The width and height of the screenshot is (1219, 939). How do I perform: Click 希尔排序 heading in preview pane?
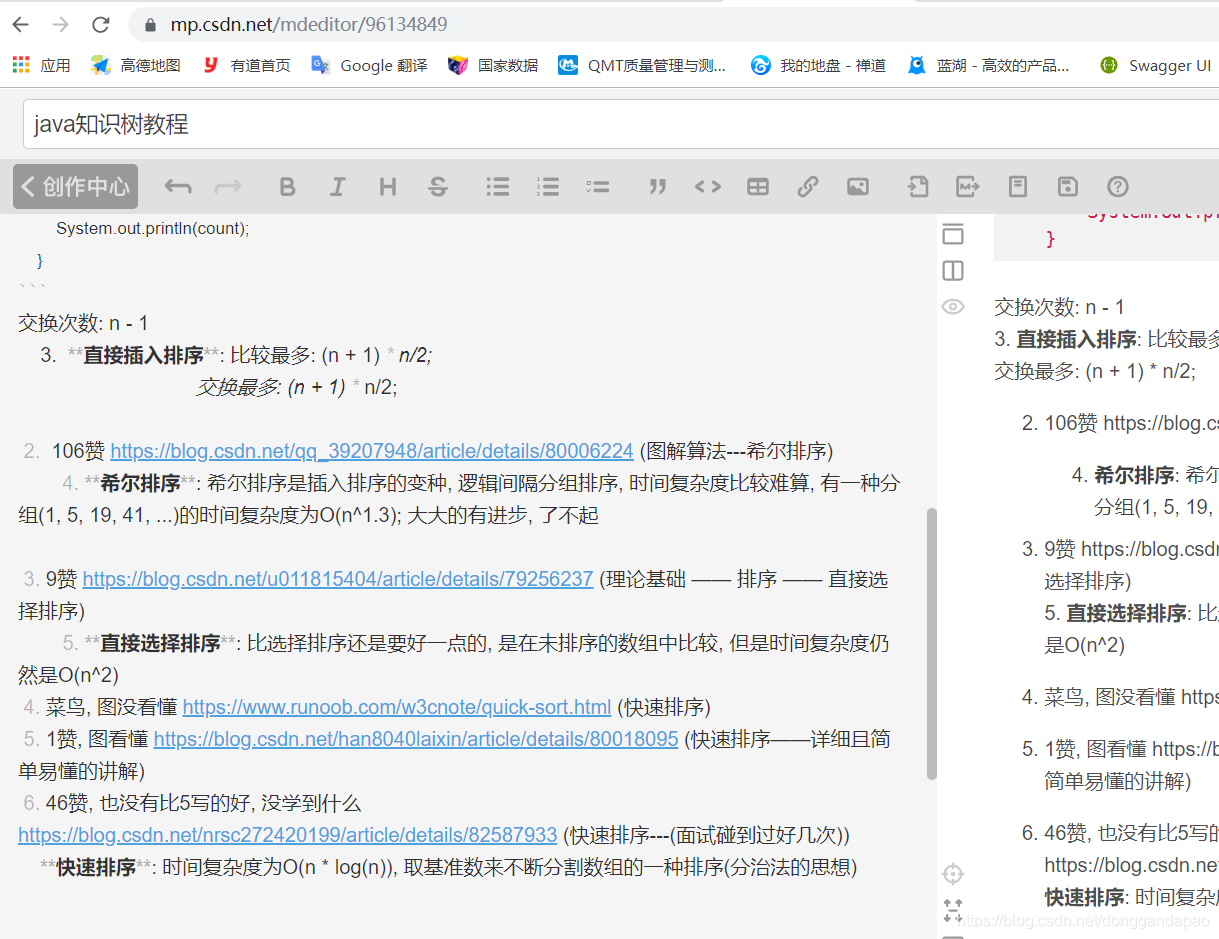tap(1134, 475)
